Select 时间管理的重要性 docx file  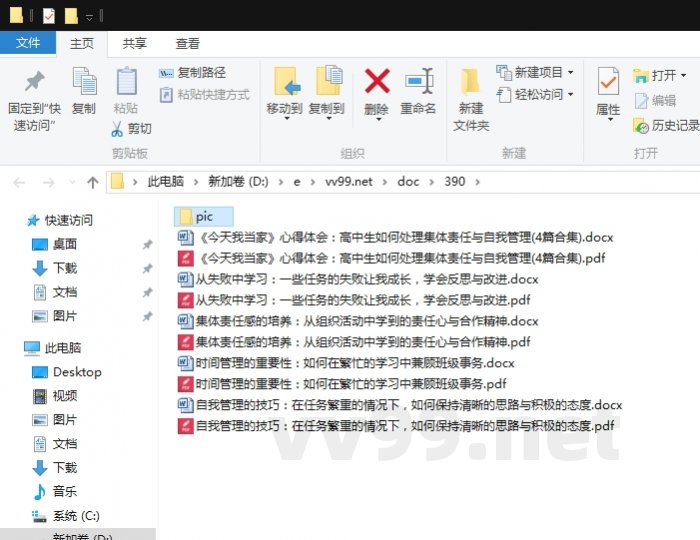pos(346,363)
